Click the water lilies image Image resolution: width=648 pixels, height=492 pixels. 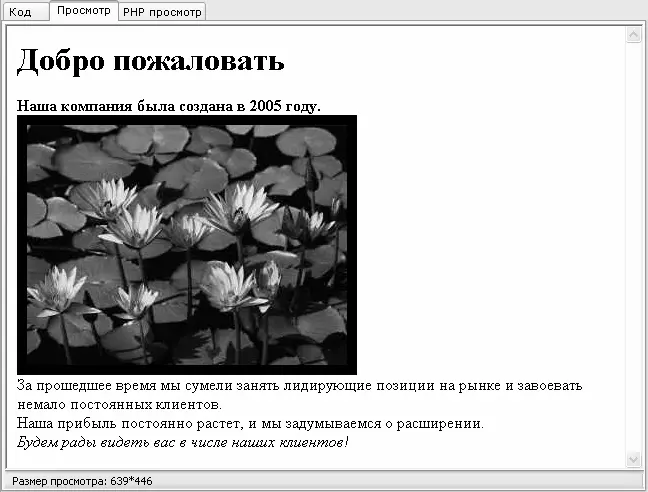187,245
